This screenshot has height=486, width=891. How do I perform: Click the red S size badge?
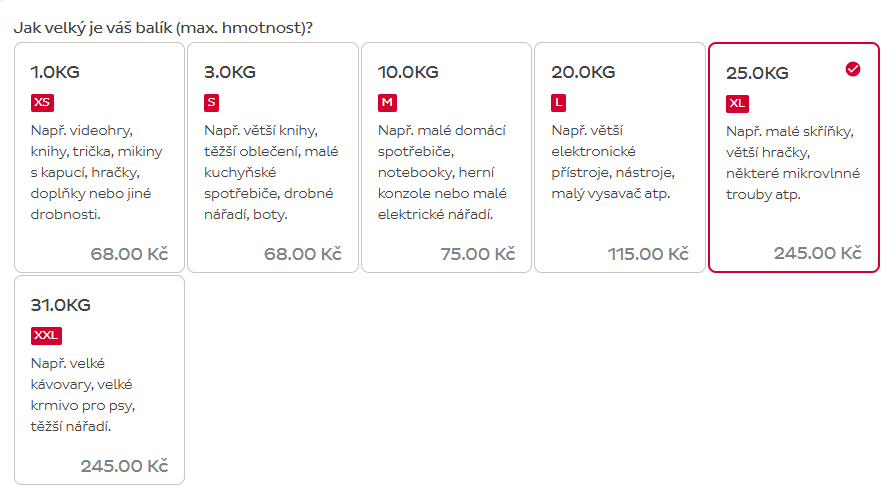pos(211,102)
